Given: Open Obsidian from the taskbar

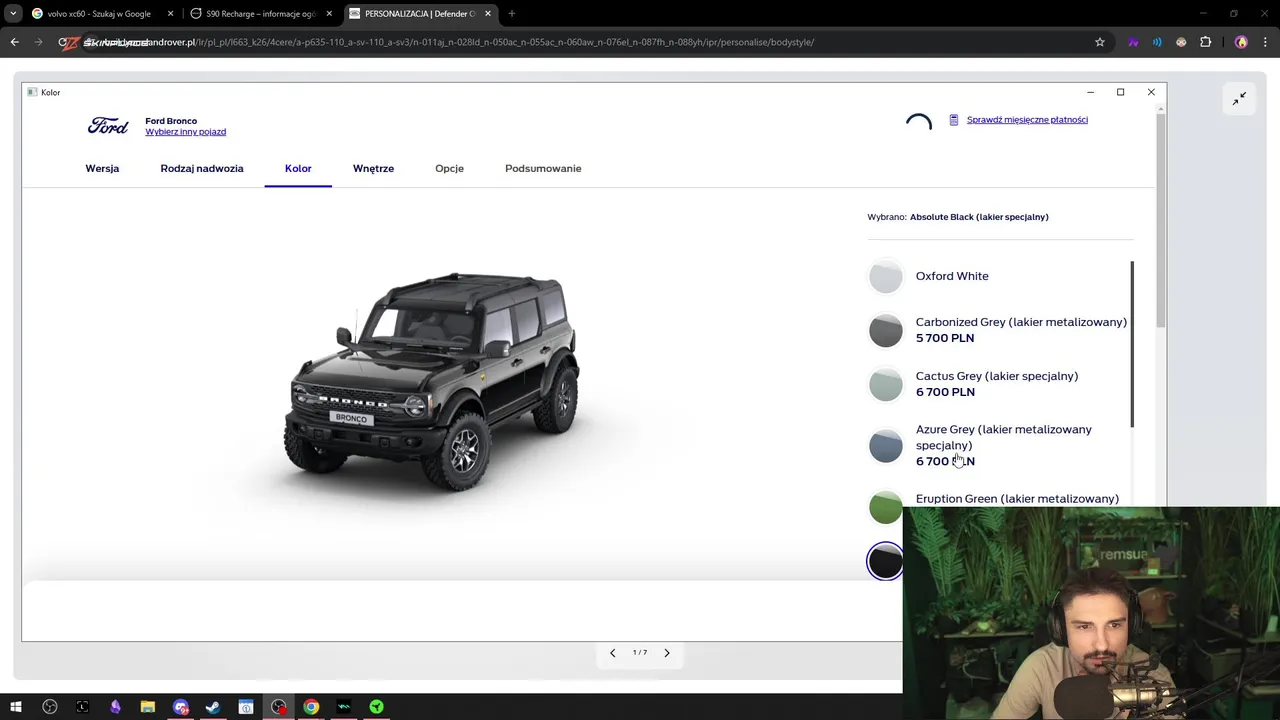Looking at the screenshot, I should pos(115,707).
